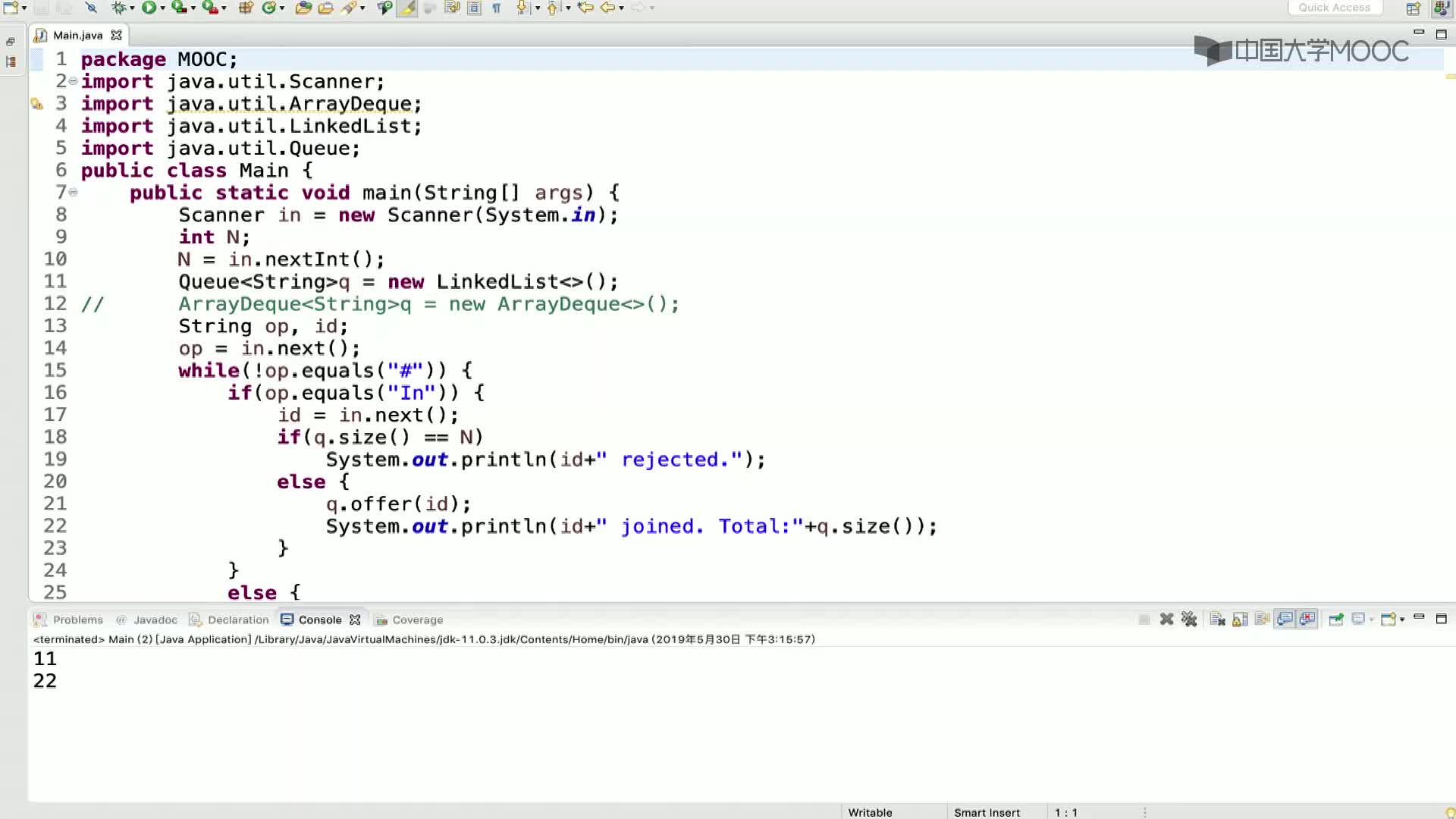Toggle Console Word Wrap
Screen dimensions: 1456x819
click(1262, 619)
